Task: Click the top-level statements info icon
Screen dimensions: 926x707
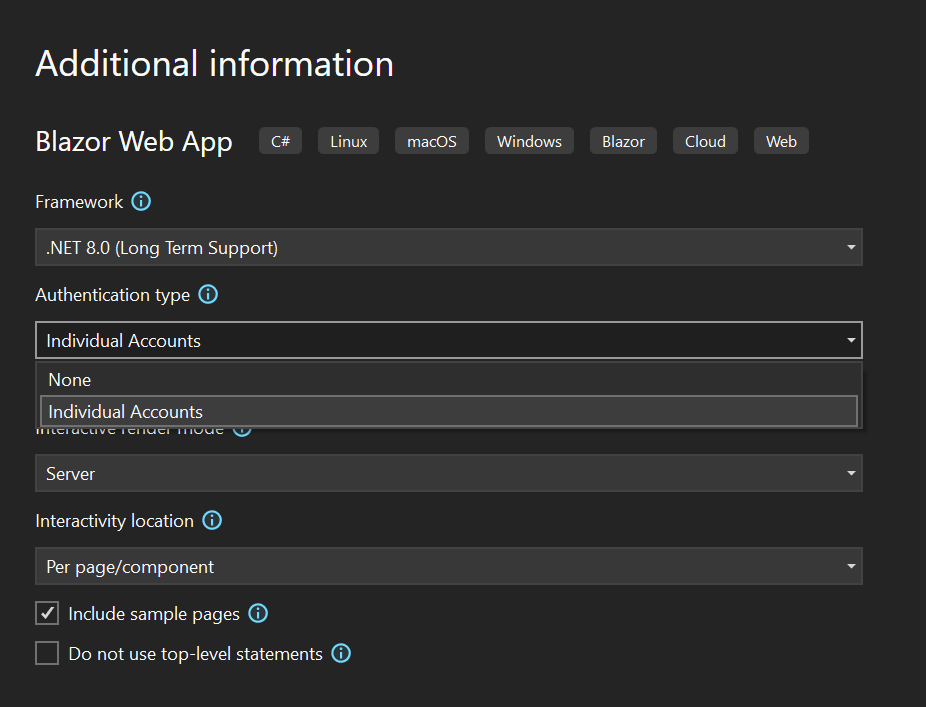Action: (x=341, y=653)
